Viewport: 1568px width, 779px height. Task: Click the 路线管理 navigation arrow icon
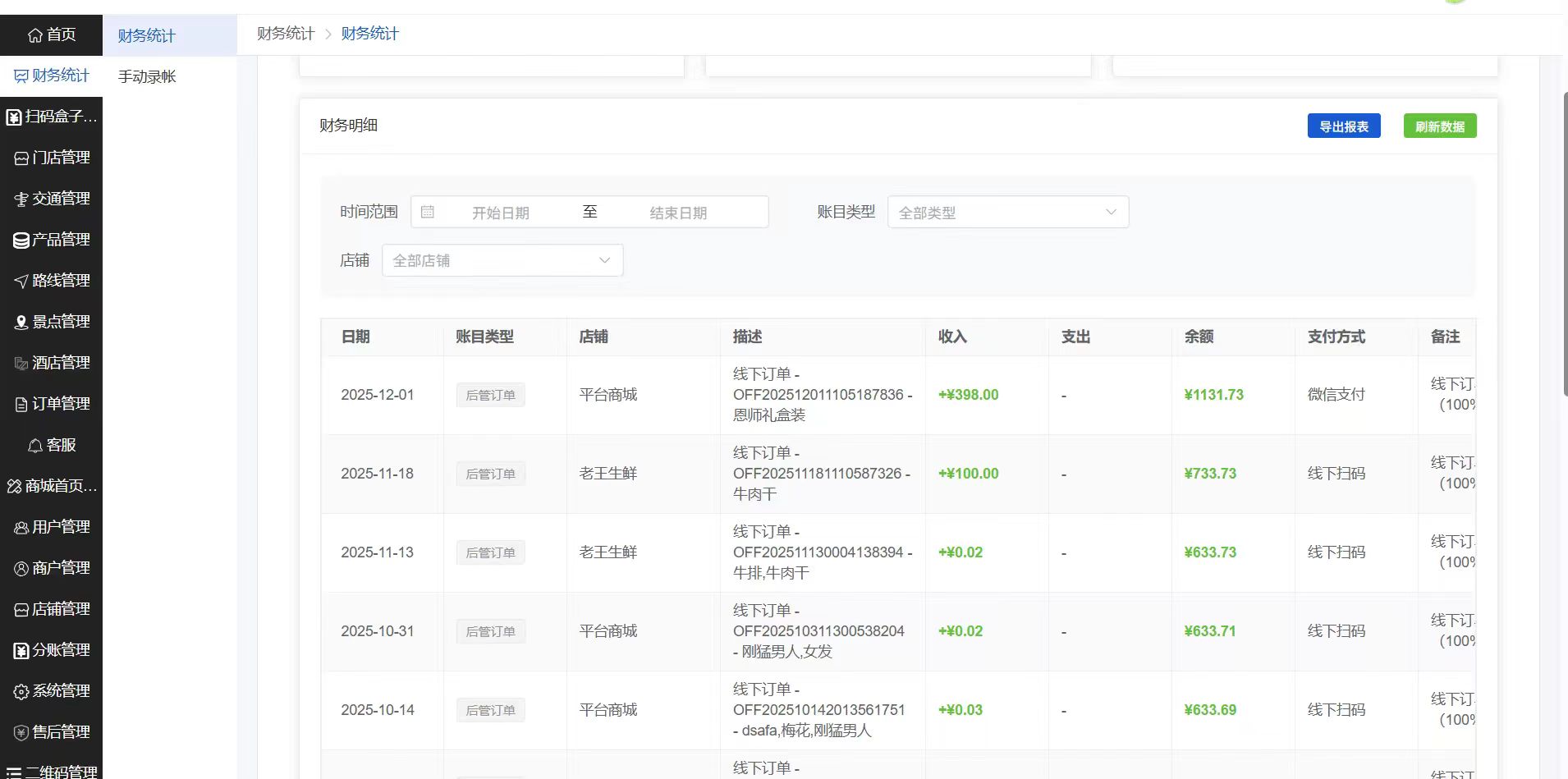(x=21, y=282)
